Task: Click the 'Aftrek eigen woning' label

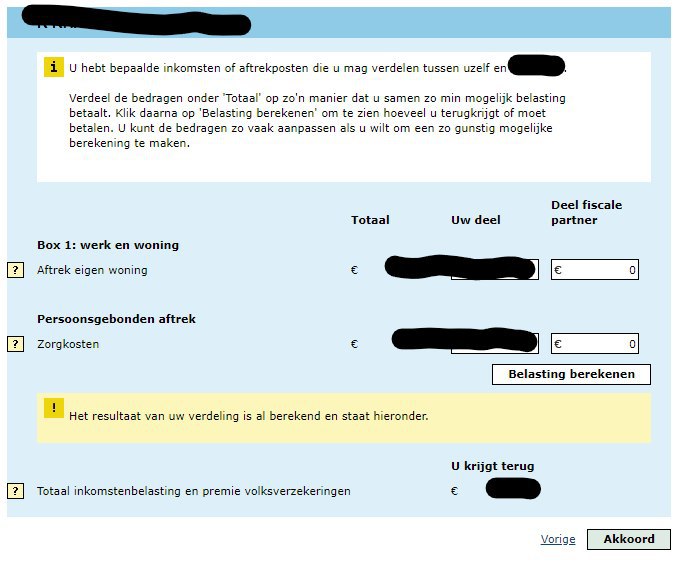Action: tap(92, 270)
